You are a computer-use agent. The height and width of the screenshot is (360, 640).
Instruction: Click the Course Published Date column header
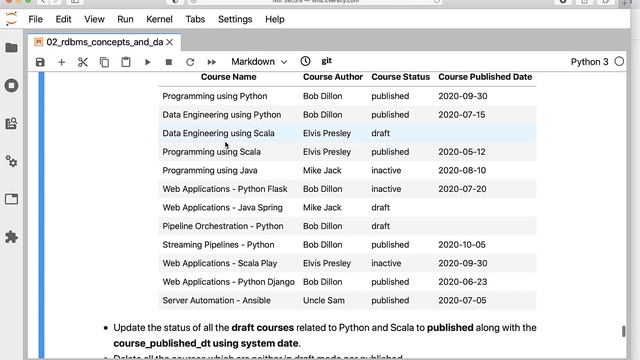point(485,77)
